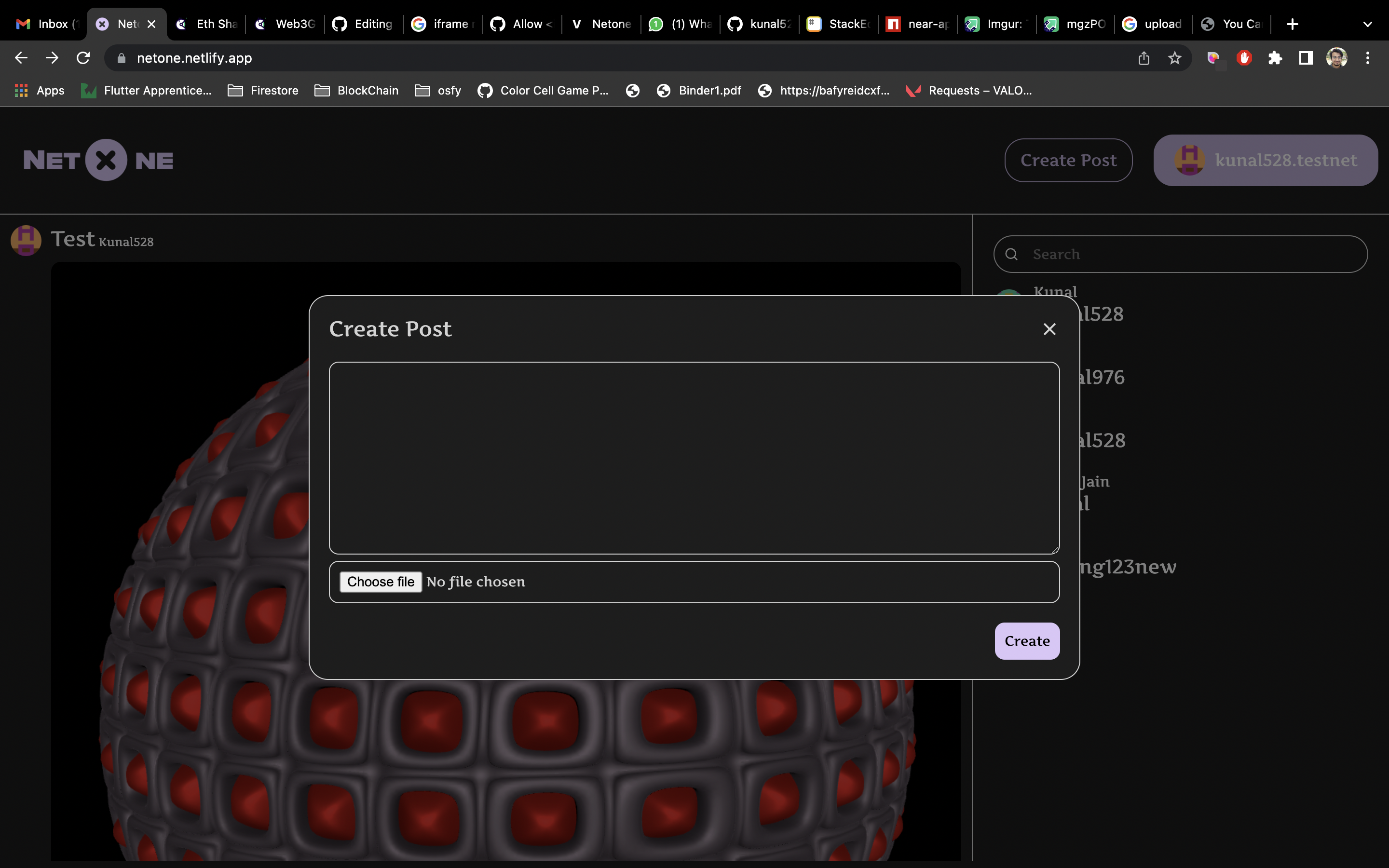
Task: Switch to the Inbox Gmail tab
Action: 47,24
